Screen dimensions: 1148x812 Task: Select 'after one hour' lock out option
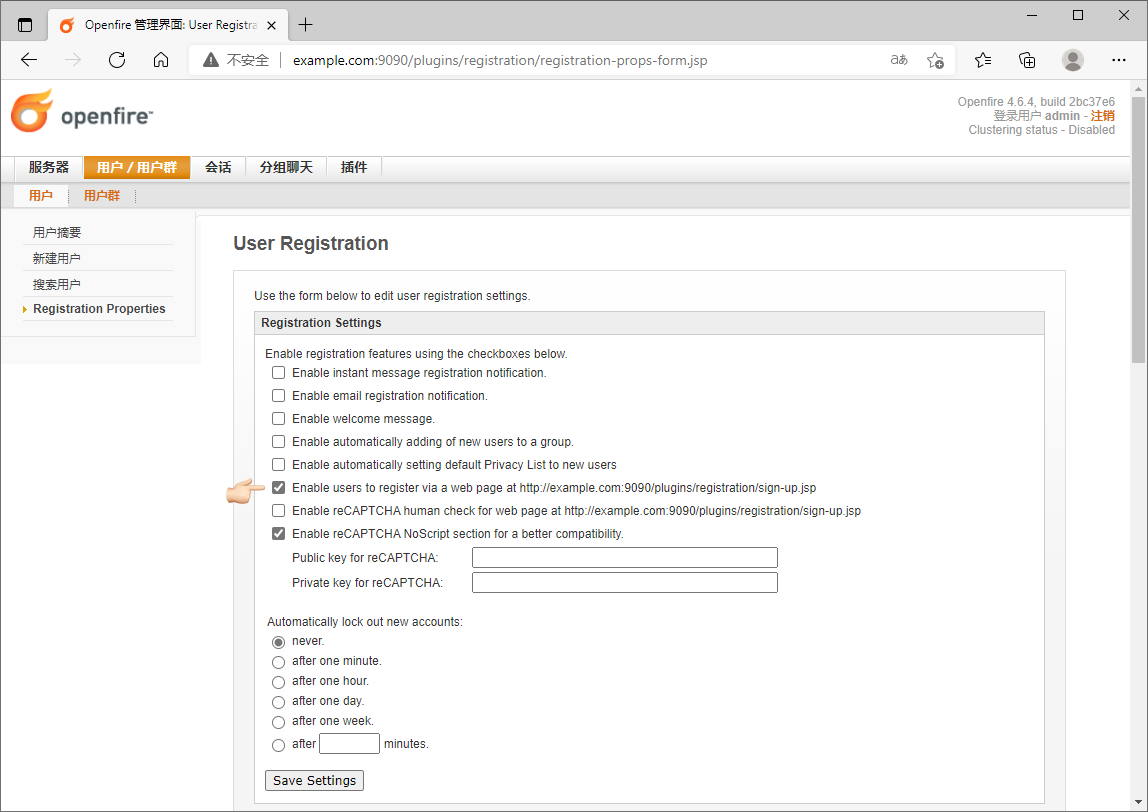coord(278,682)
